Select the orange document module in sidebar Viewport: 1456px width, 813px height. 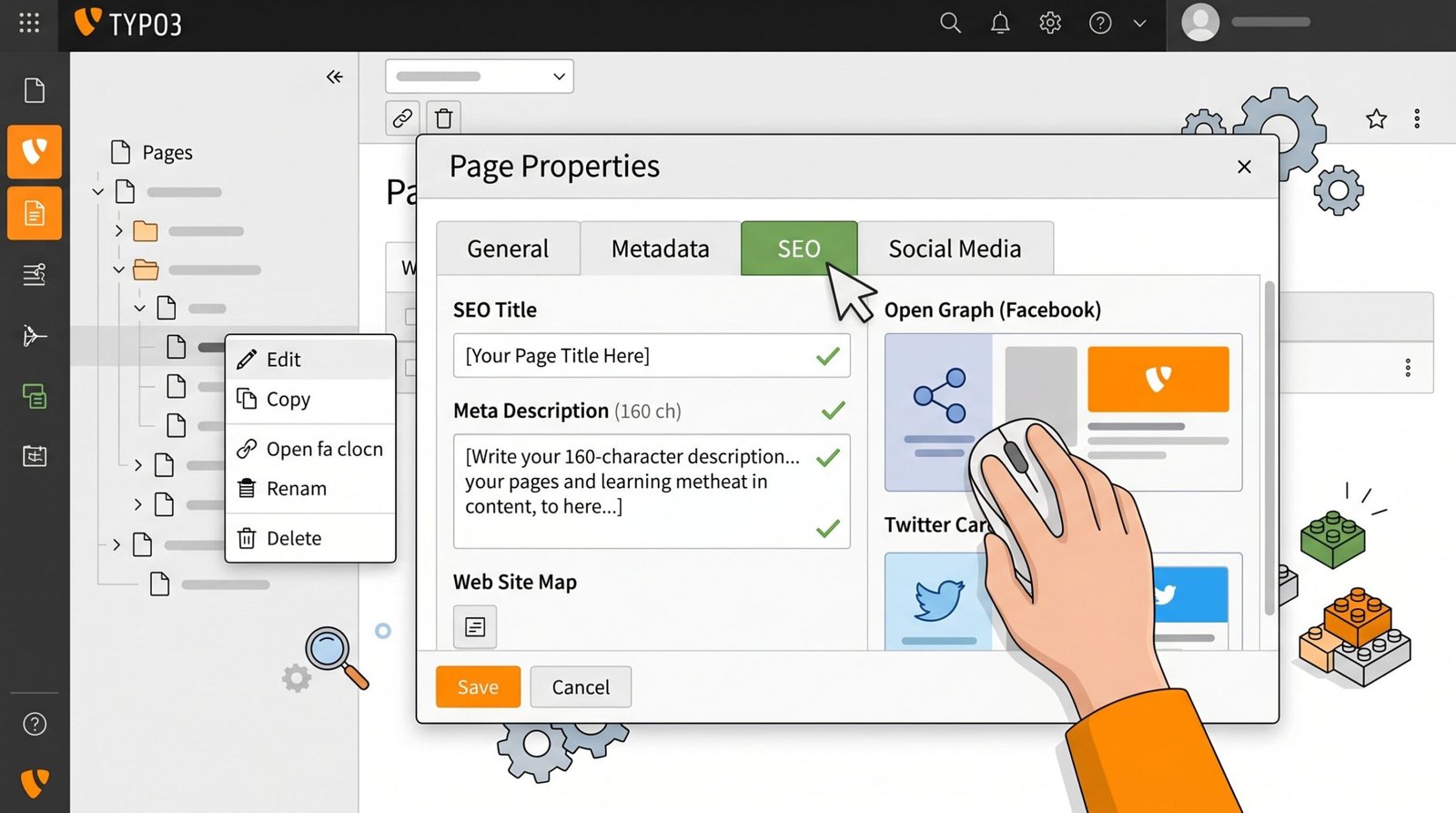pos(35,213)
